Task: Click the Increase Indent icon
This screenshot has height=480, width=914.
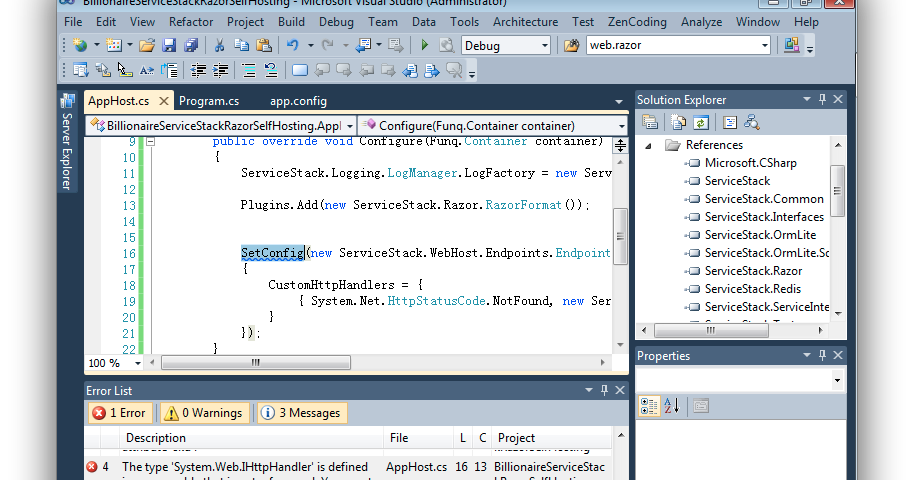Action: pos(220,71)
